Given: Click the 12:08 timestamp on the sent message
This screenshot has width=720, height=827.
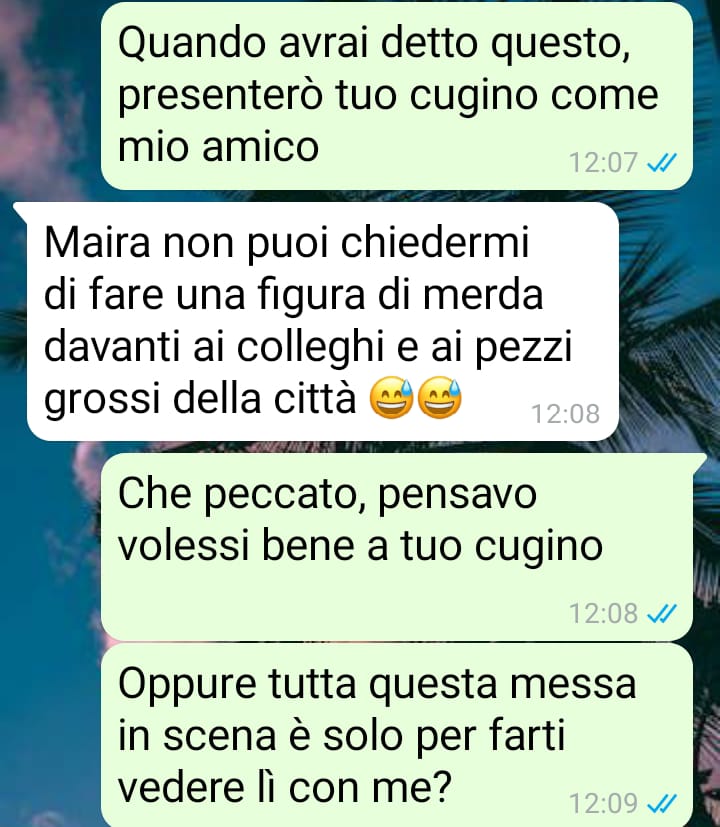Looking at the screenshot, I should tap(603, 613).
